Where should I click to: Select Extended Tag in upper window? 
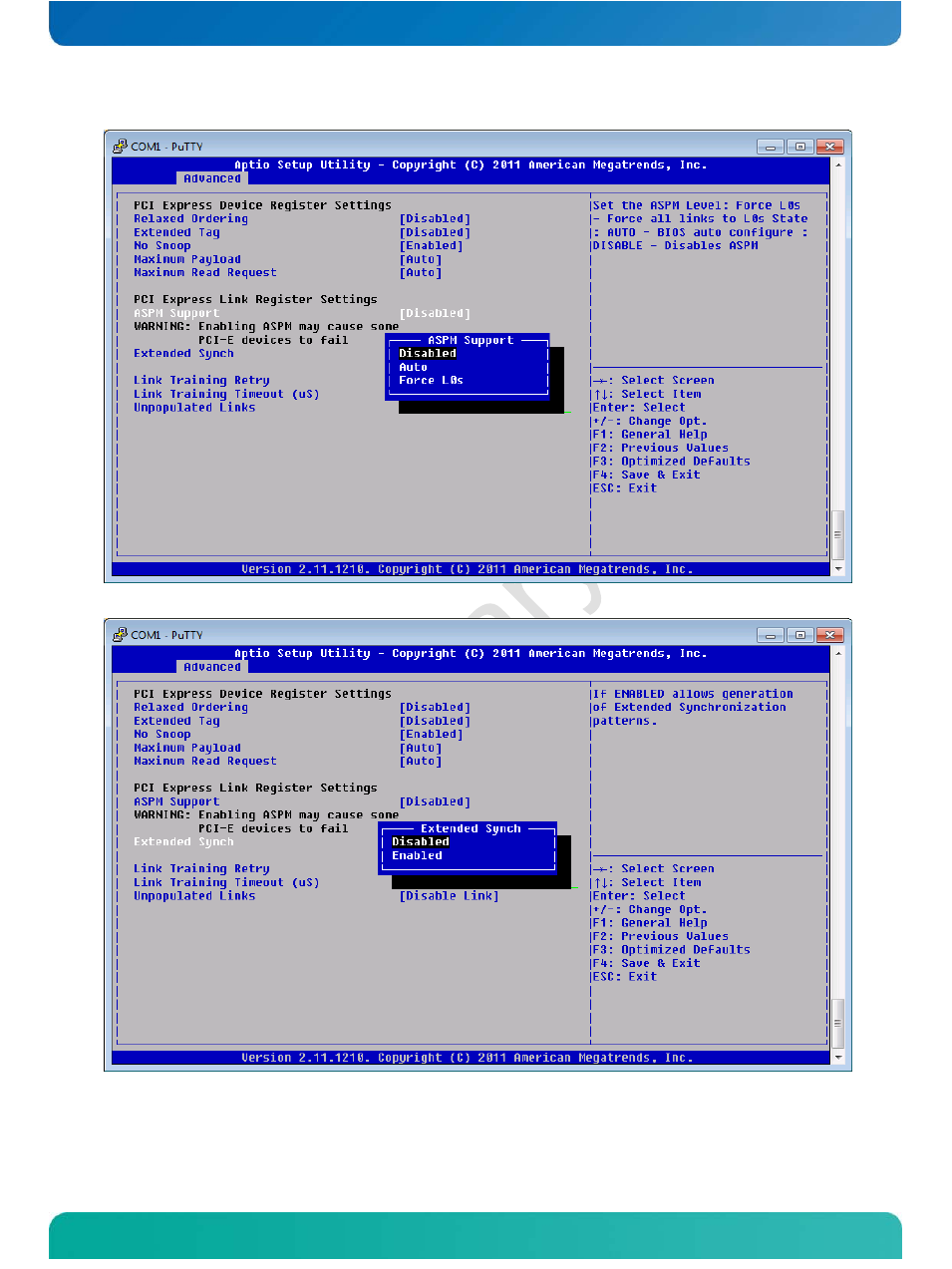tap(176, 232)
